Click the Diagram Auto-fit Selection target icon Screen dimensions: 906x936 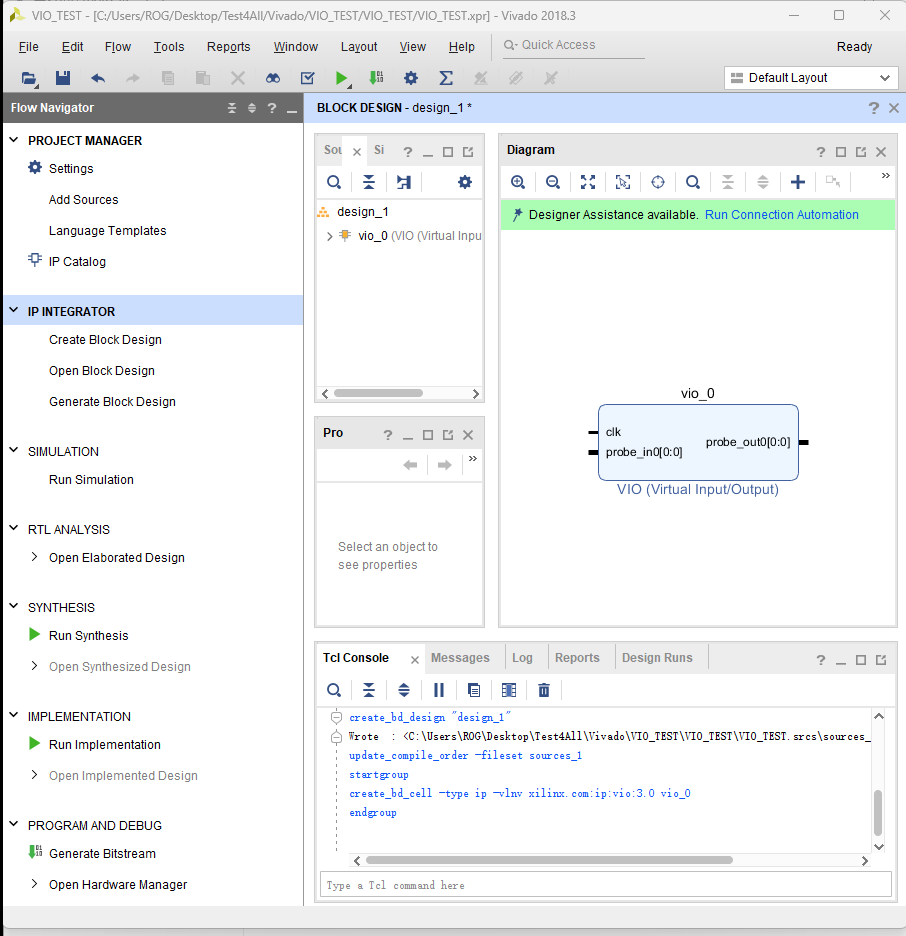(658, 182)
